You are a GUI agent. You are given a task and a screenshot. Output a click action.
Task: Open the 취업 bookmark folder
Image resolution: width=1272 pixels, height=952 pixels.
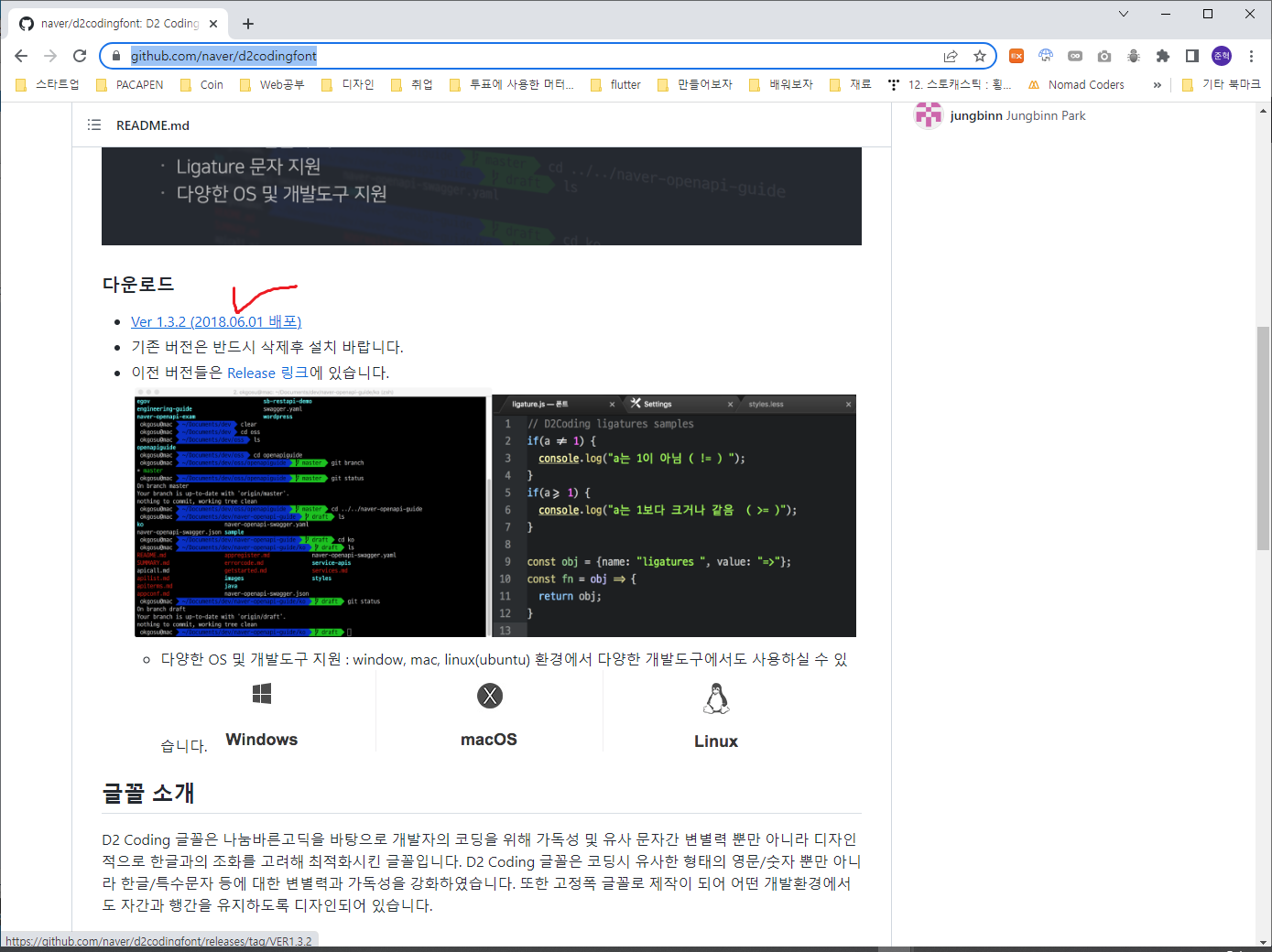(412, 84)
